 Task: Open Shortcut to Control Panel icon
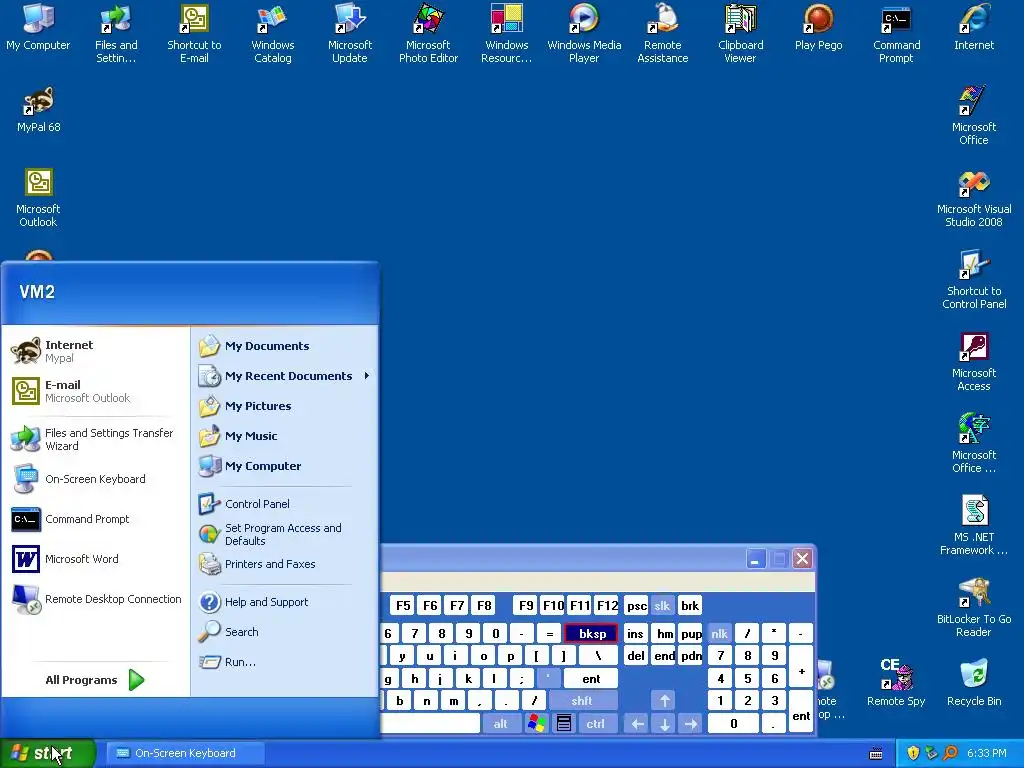(974, 280)
